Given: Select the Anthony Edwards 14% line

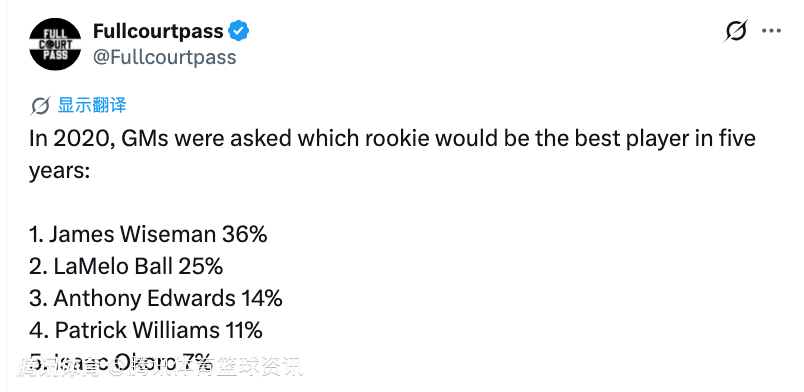Looking at the screenshot, I should tap(156, 298).
